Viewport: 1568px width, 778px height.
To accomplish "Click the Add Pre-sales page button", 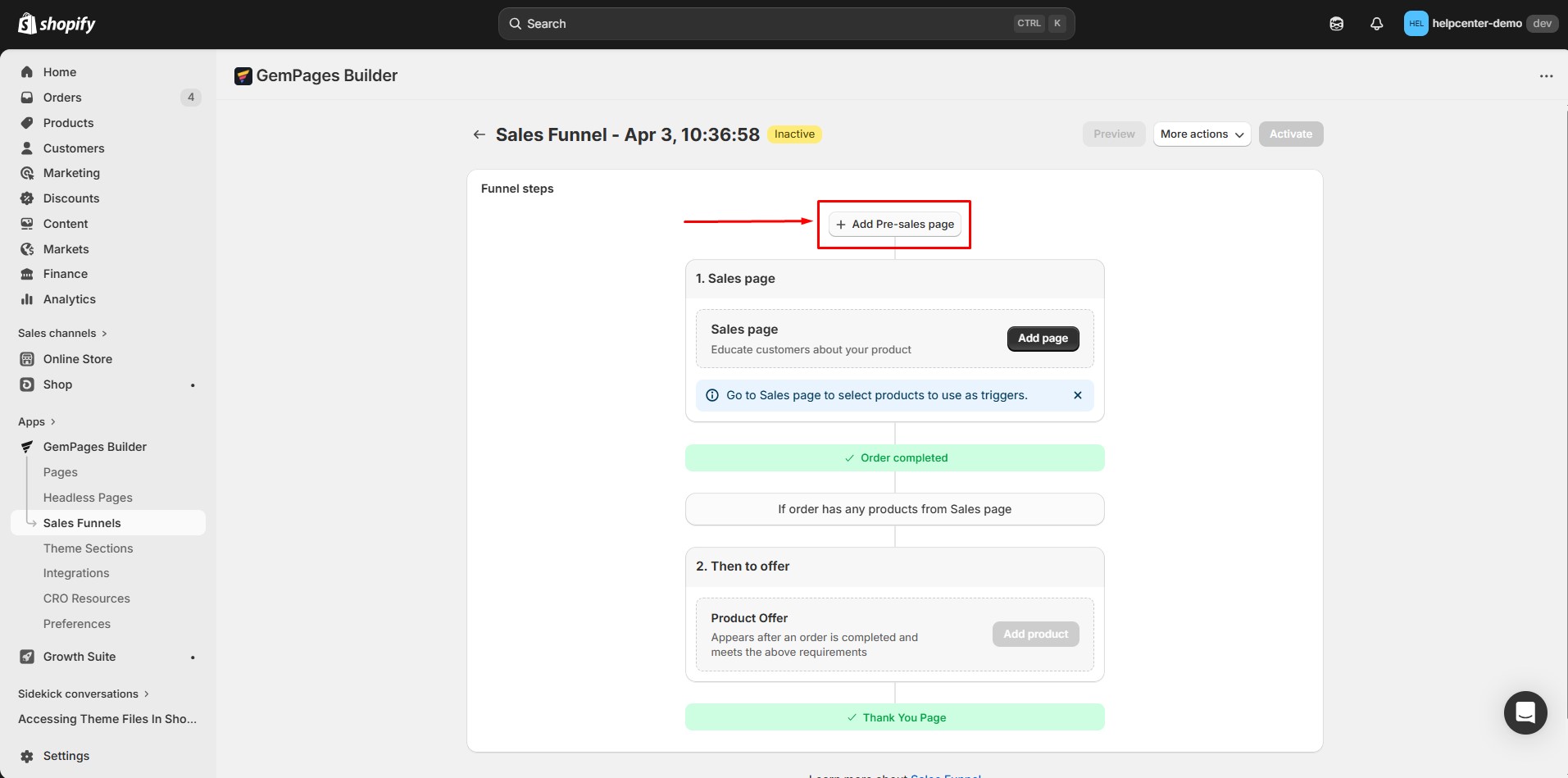I will pos(894,225).
